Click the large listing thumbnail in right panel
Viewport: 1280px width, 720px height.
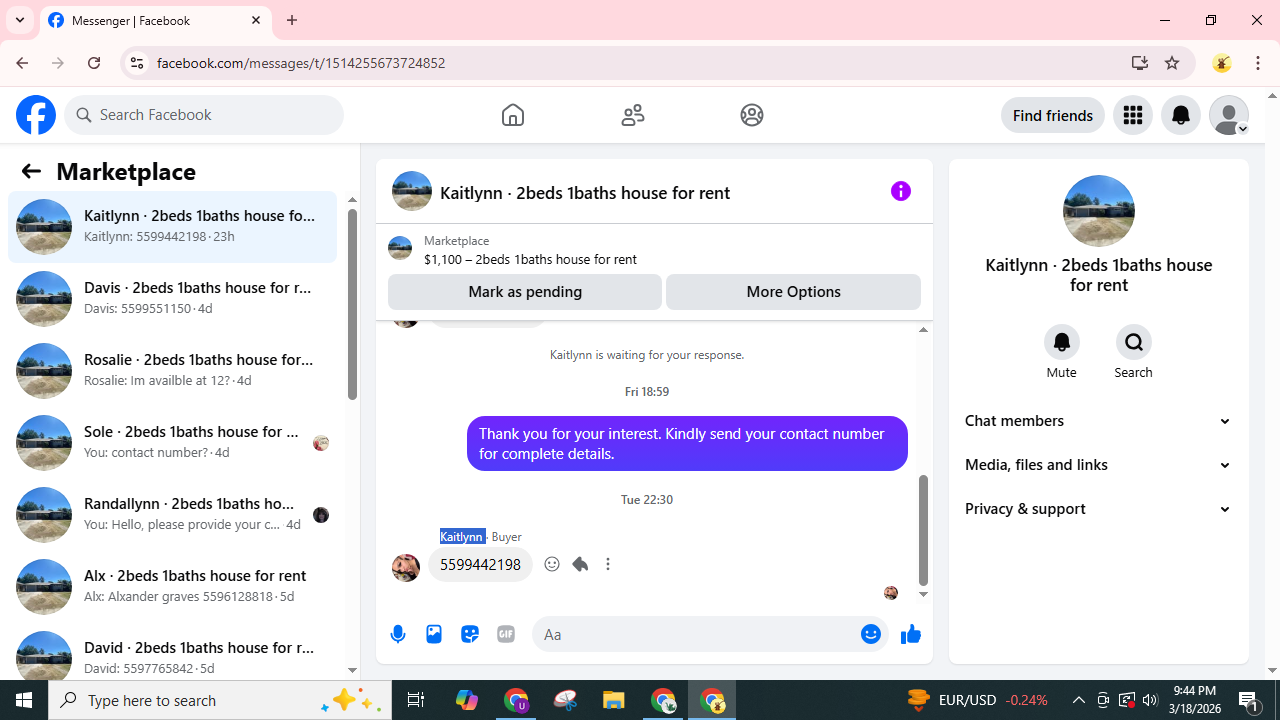[x=1099, y=211]
